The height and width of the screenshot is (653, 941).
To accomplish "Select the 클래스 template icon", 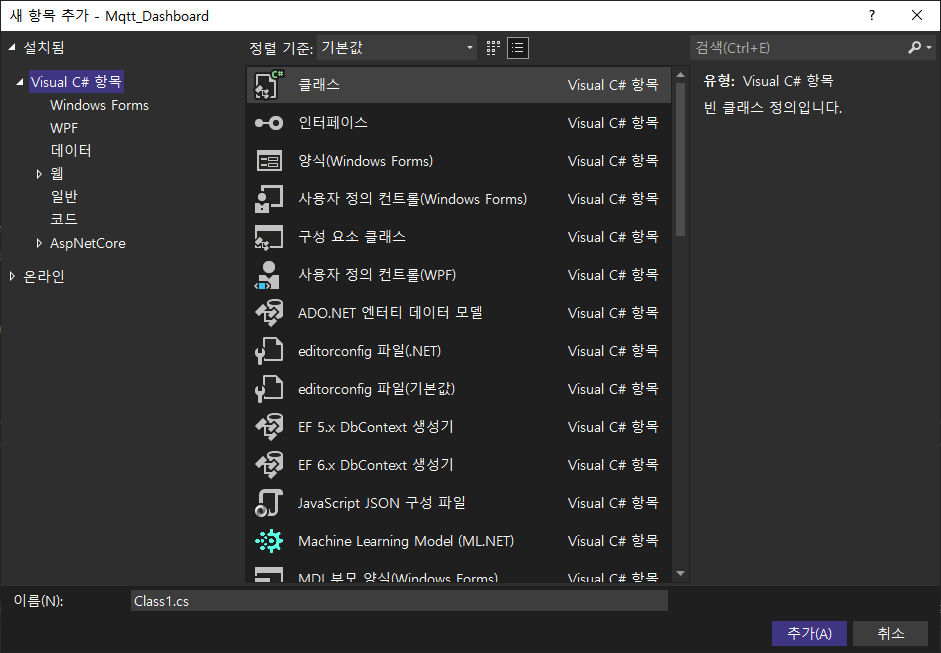I will 268,85.
